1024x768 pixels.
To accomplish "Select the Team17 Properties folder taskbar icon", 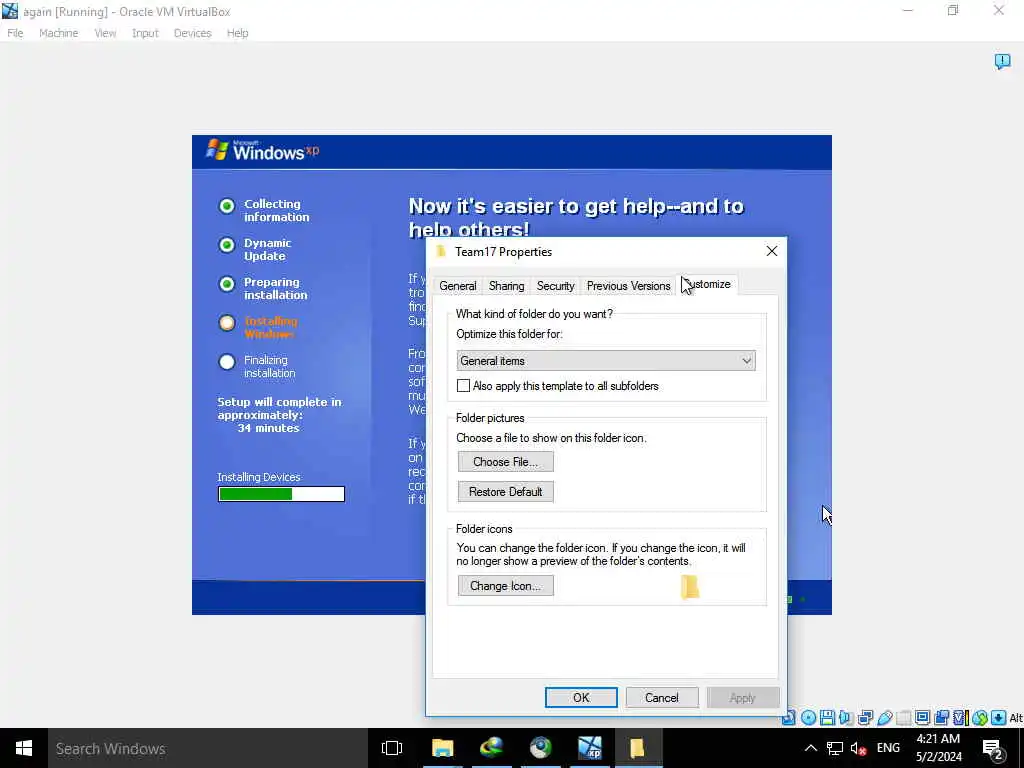I will [638, 748].
